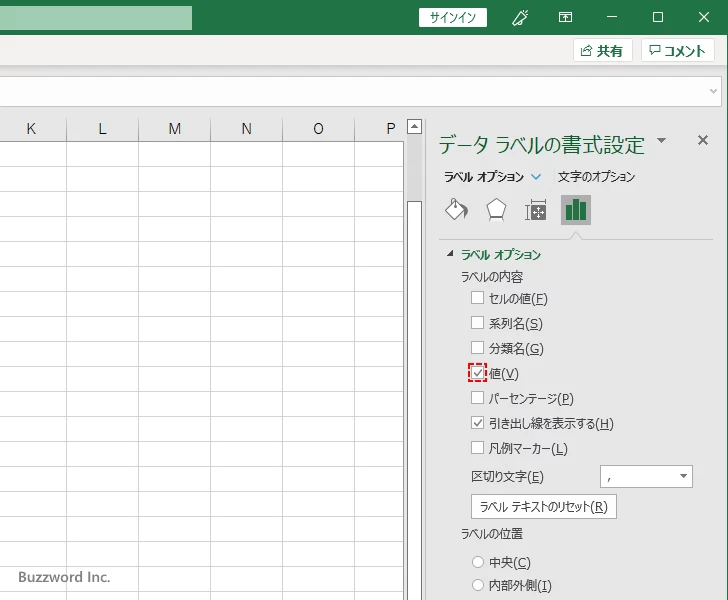Select column L header

[103, 129]
